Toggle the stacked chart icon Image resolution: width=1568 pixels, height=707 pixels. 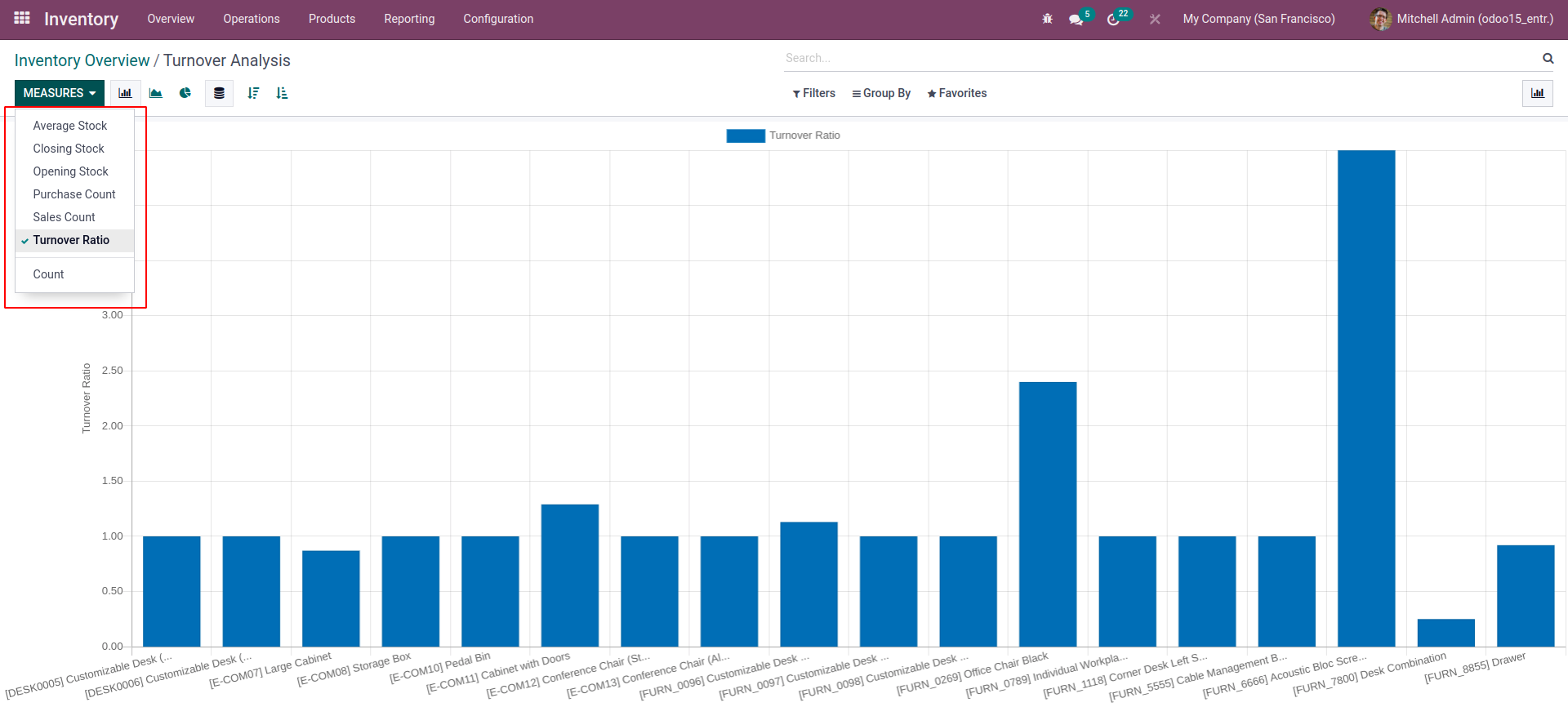tap(219, 93)
